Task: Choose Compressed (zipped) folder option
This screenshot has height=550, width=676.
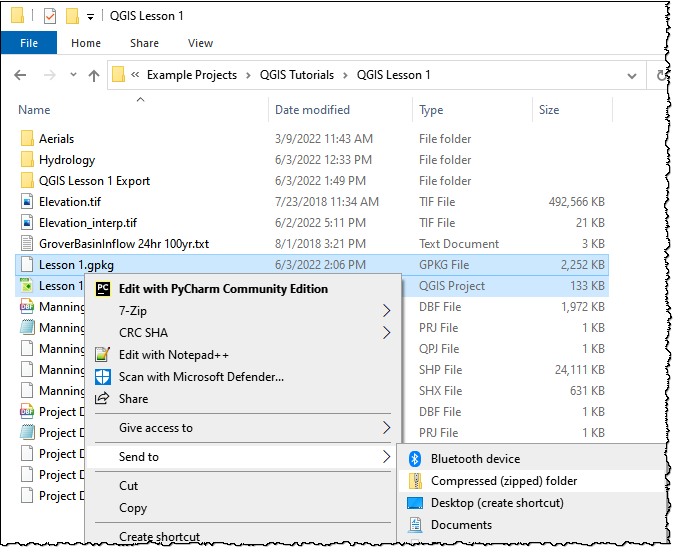Action: click(x=504, y=481)
